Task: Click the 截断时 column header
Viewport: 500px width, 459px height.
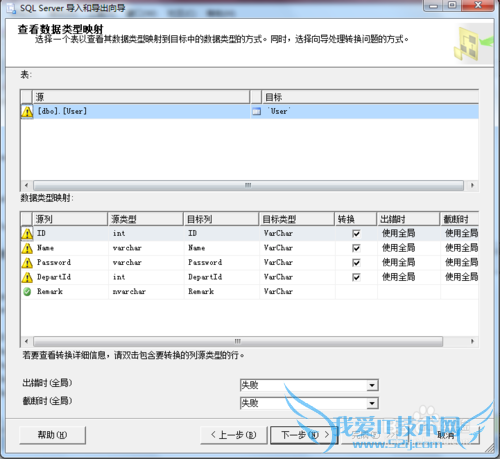Action: pos(460,219)
